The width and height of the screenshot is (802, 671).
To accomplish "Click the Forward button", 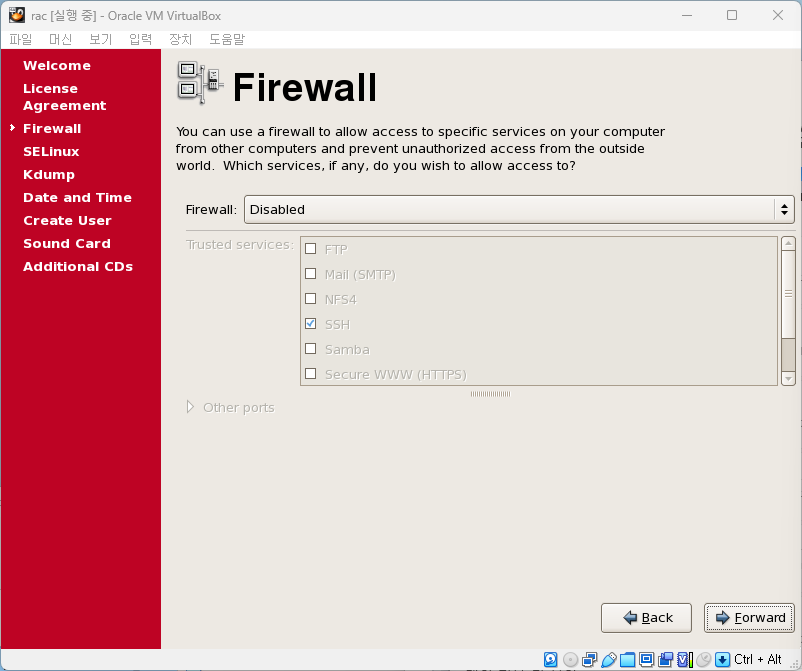I will [x=749, y=618].
